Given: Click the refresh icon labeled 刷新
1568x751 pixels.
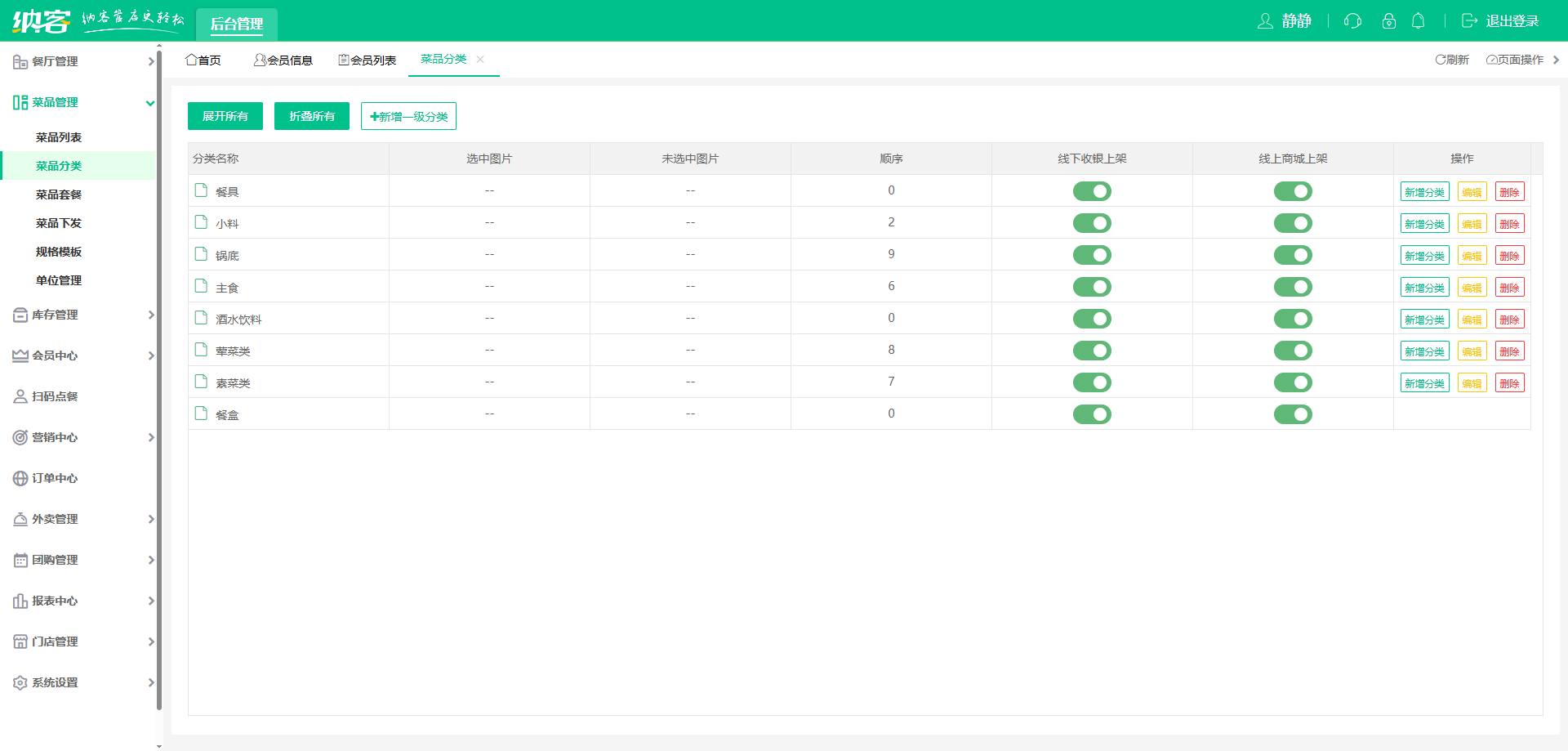Looking at the screenshot, I should (x=1451, y=60).
